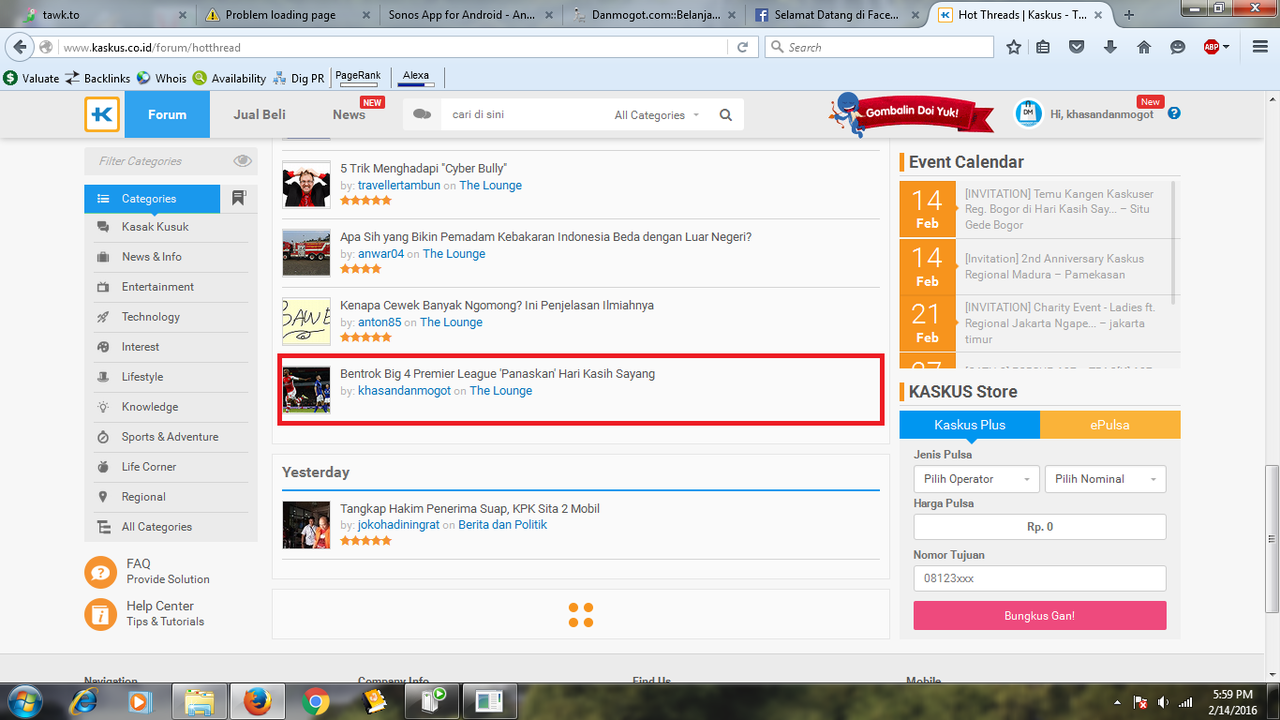Click the chat smiley icon in Firefox toolbar
1280x720 pixels.
(1177, 47)
